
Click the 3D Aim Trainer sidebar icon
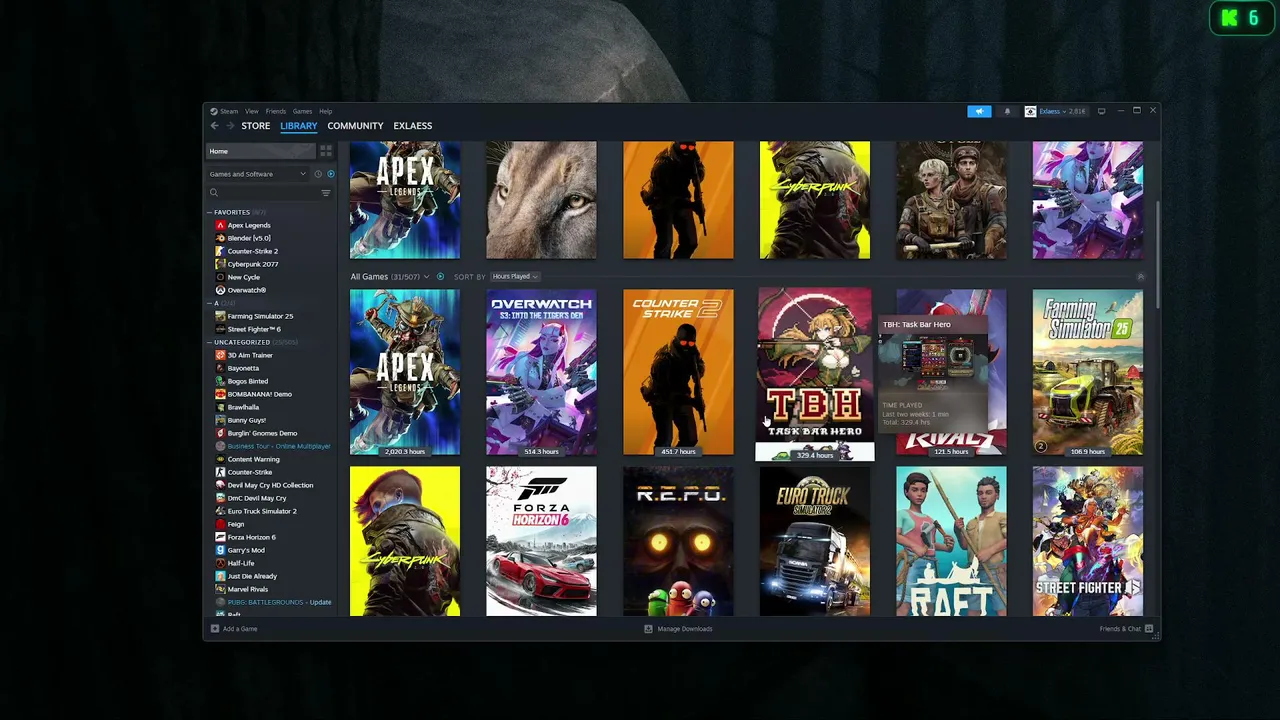click(220, 355)
